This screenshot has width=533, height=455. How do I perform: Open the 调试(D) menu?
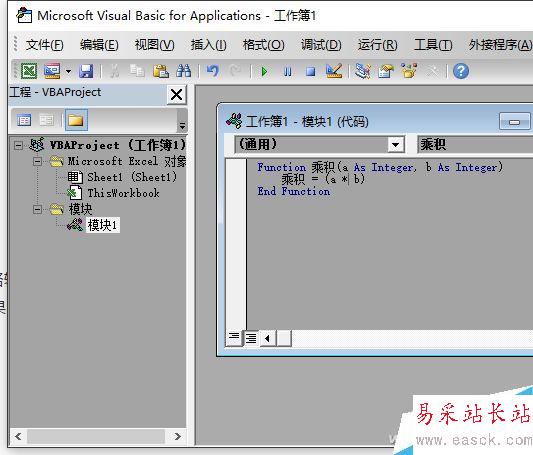321,45
